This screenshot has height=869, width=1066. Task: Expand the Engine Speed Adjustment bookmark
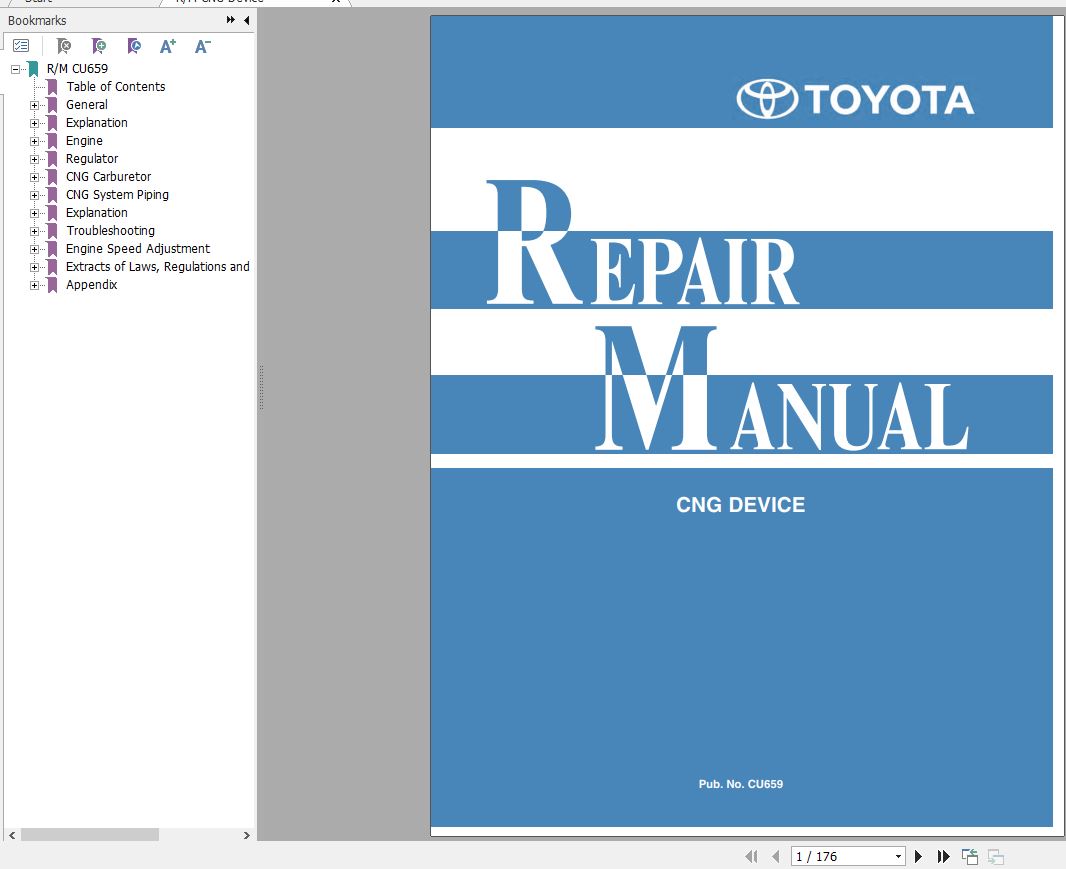[34, 250]
